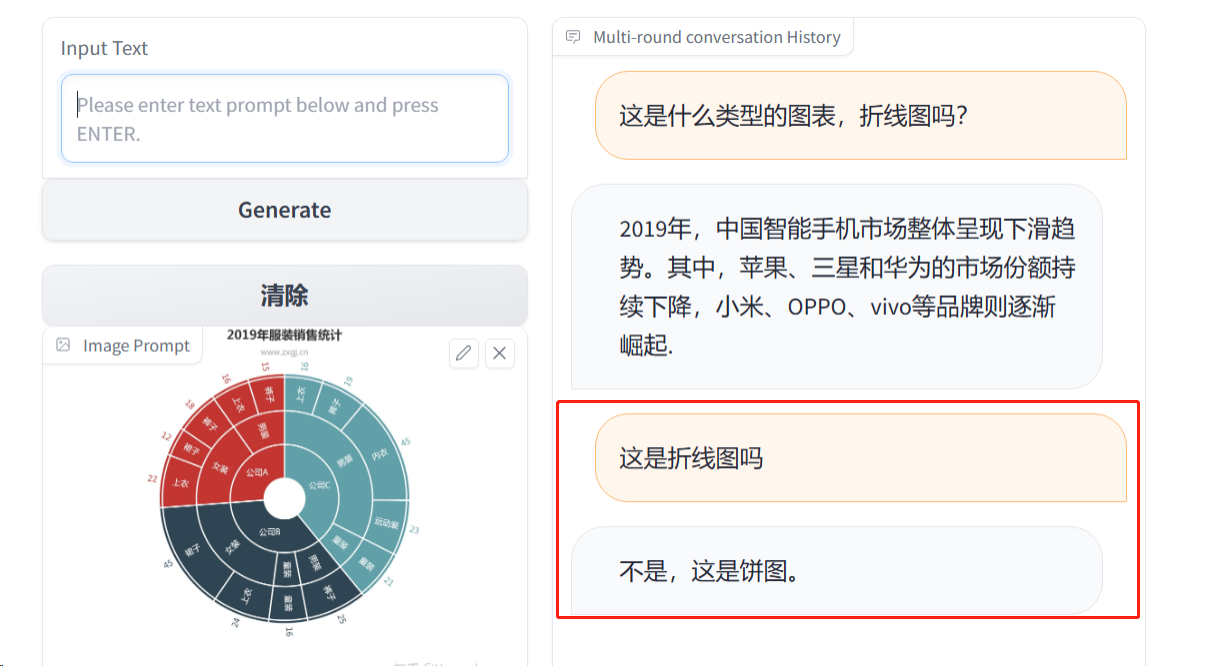
Task: Select the teal 公司C chart segment
Action: (320, 485)
